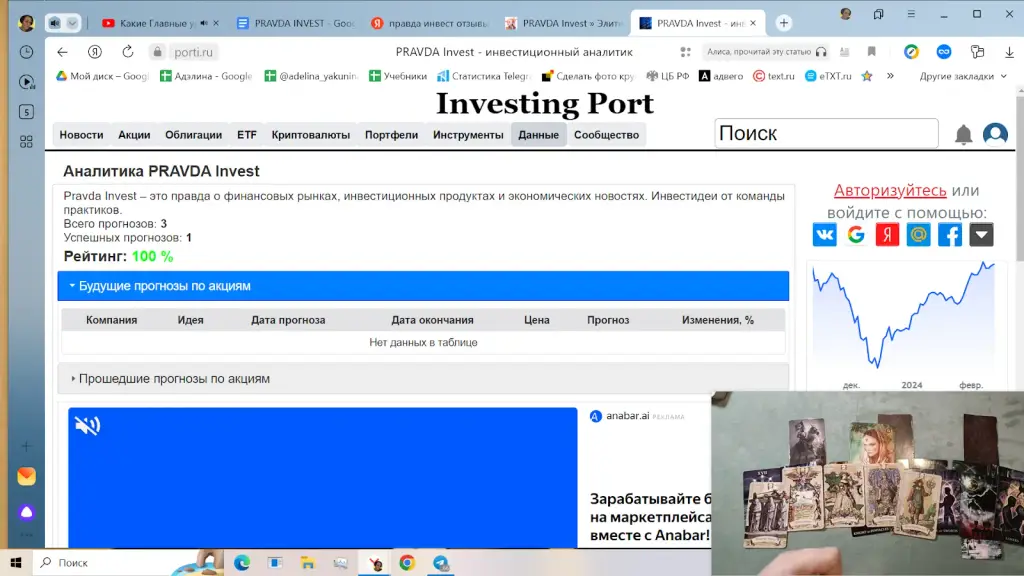Open the Новости menu item
1024x576 pixels.
(81, 135)
